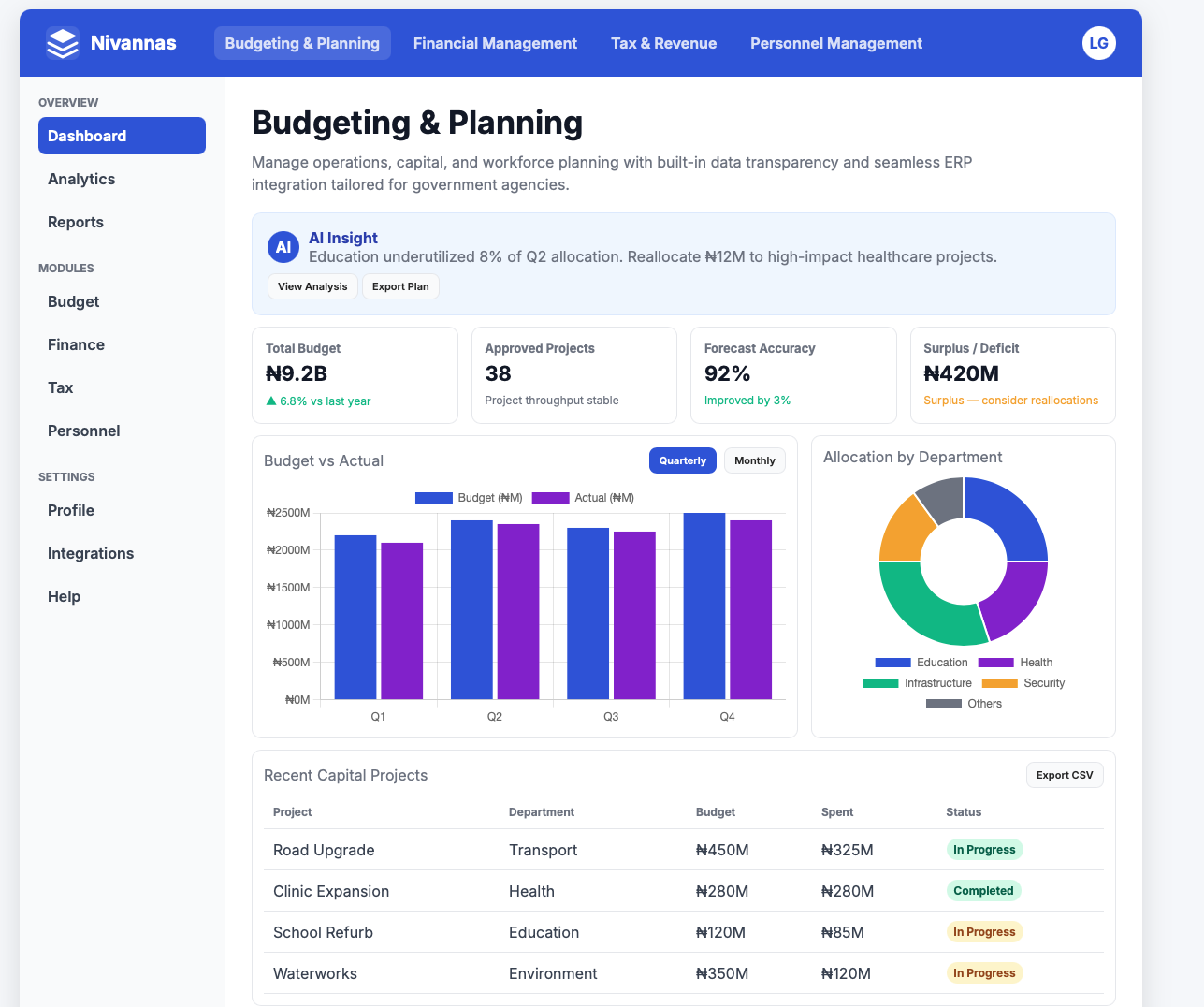
Task: Go to Tax & Revenue tab
Action: (663, 43)
